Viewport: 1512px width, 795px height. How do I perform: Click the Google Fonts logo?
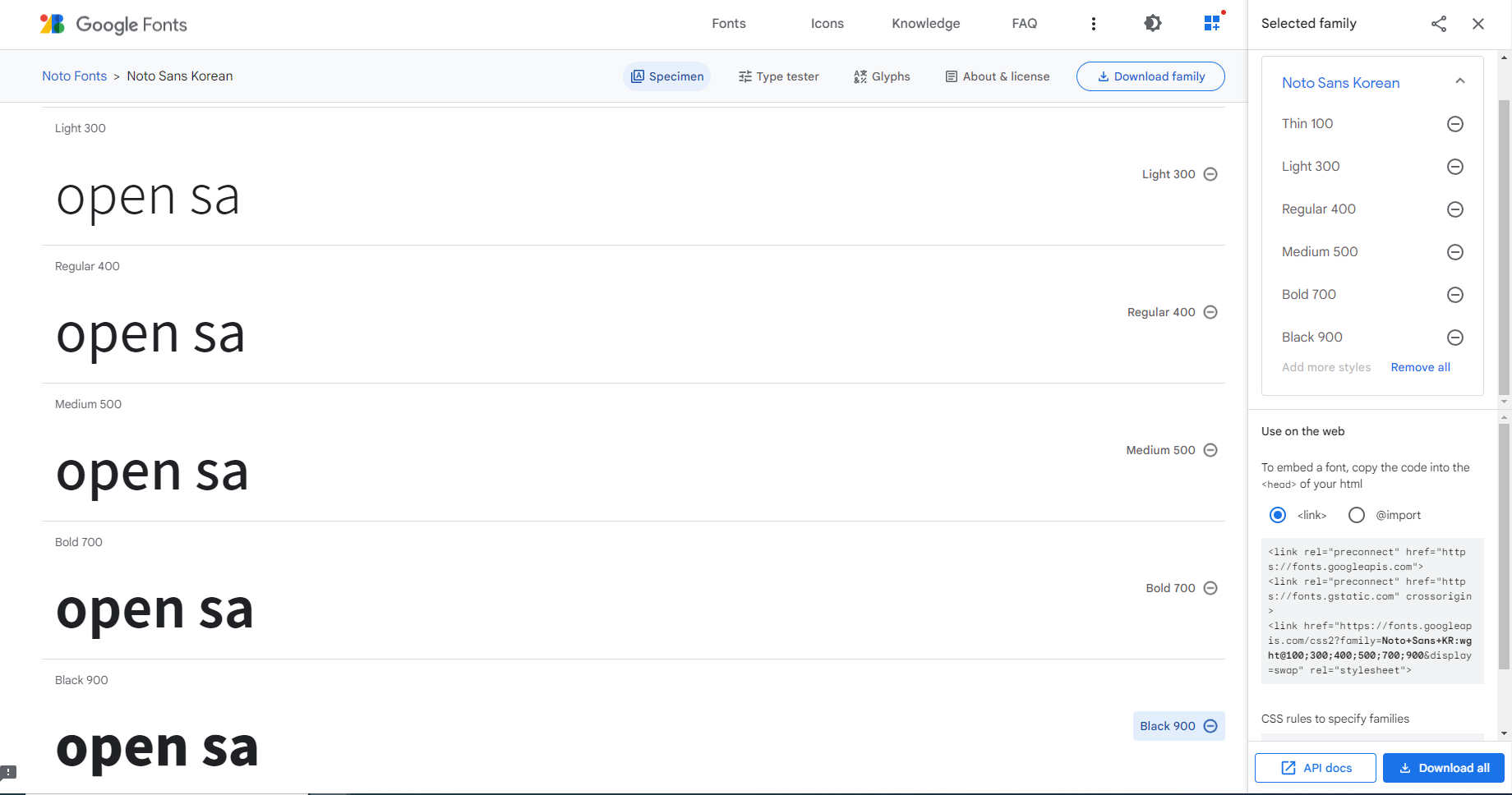coord(113,24)
